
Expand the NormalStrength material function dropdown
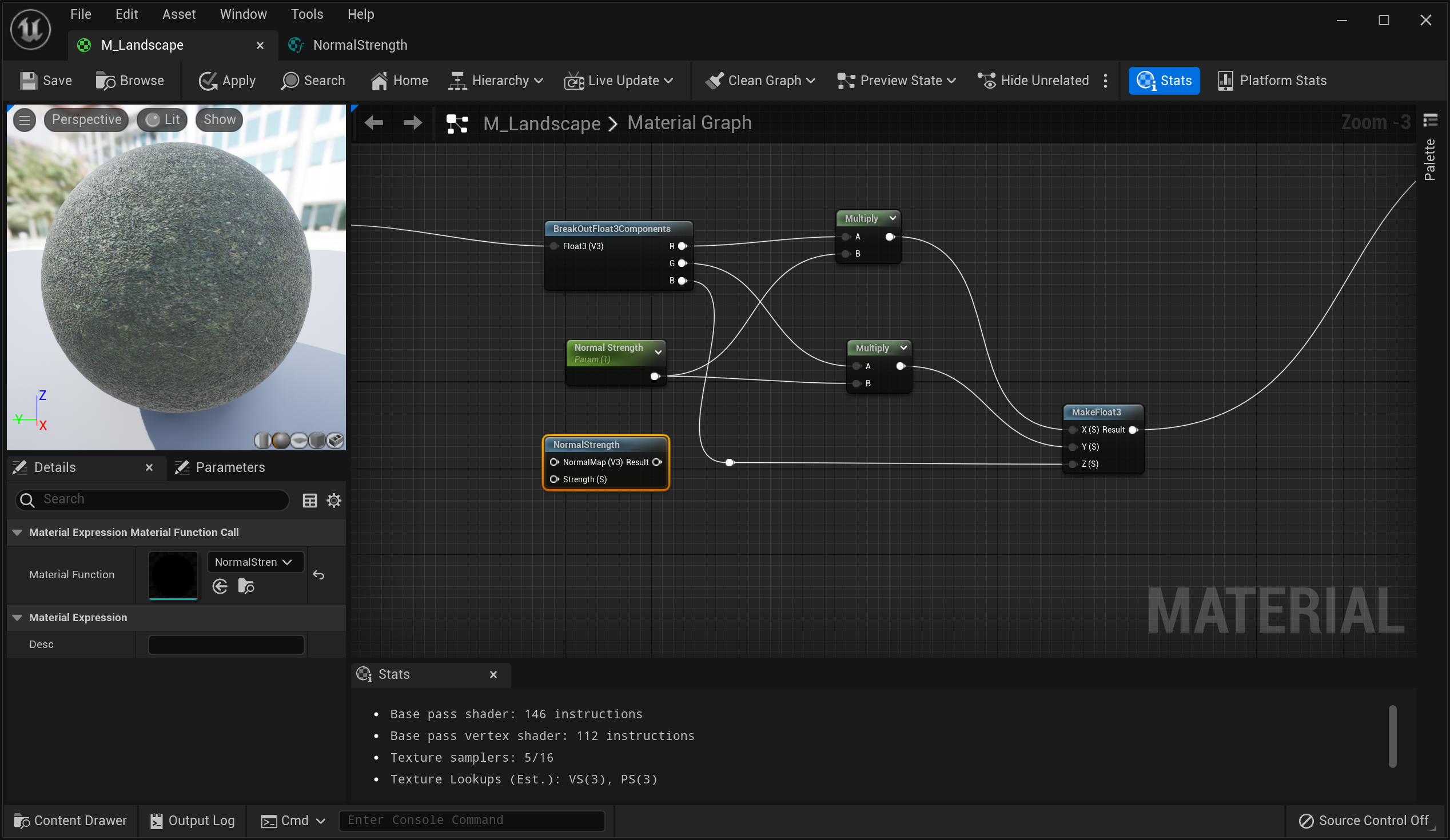coord(255,562)
